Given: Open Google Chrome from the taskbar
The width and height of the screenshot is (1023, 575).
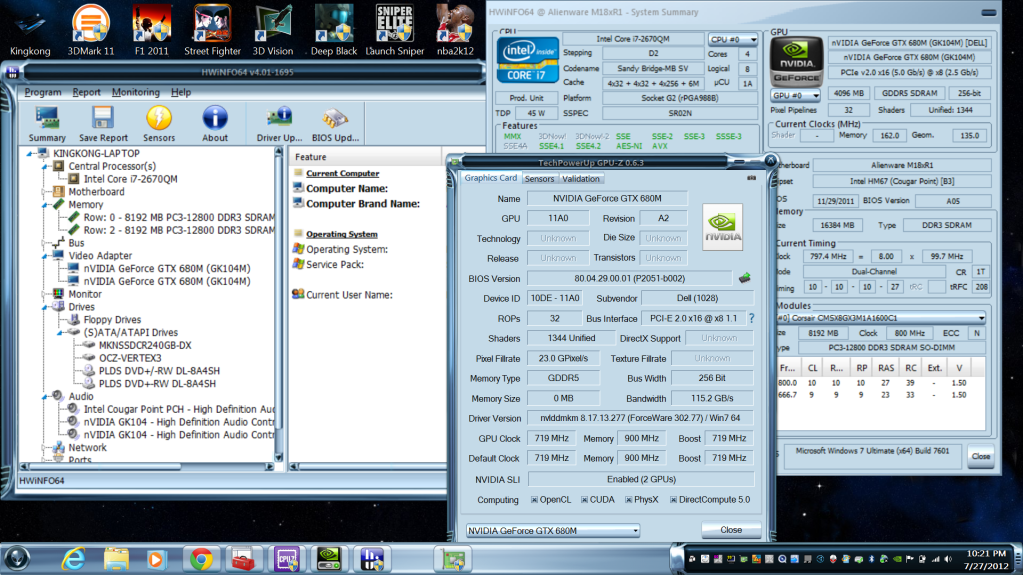Looking at the screenshot, I should [201, 559].
